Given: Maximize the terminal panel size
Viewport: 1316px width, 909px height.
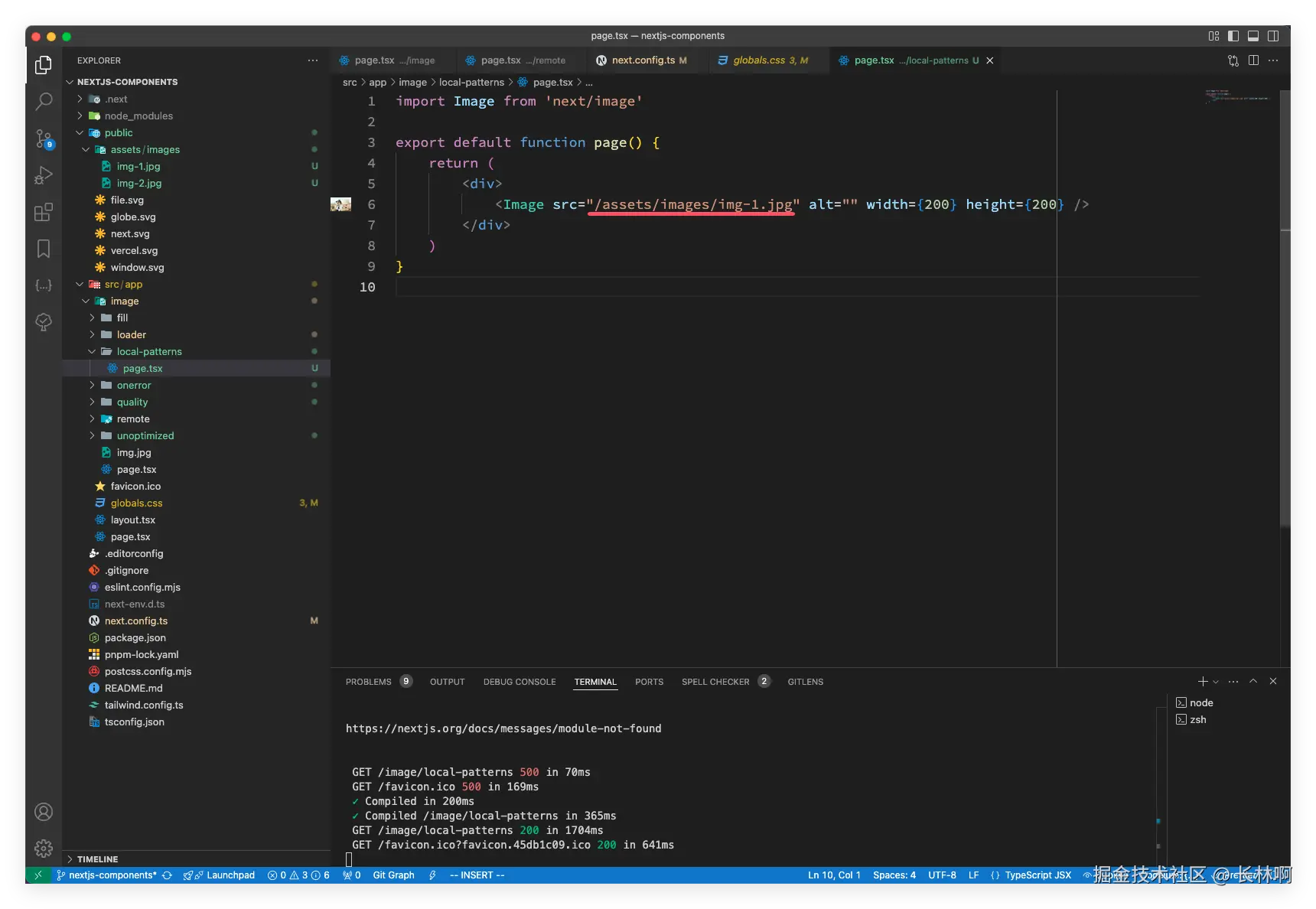Looking at the screenshot, I should pyautogui.click(x=1253, y=681).
